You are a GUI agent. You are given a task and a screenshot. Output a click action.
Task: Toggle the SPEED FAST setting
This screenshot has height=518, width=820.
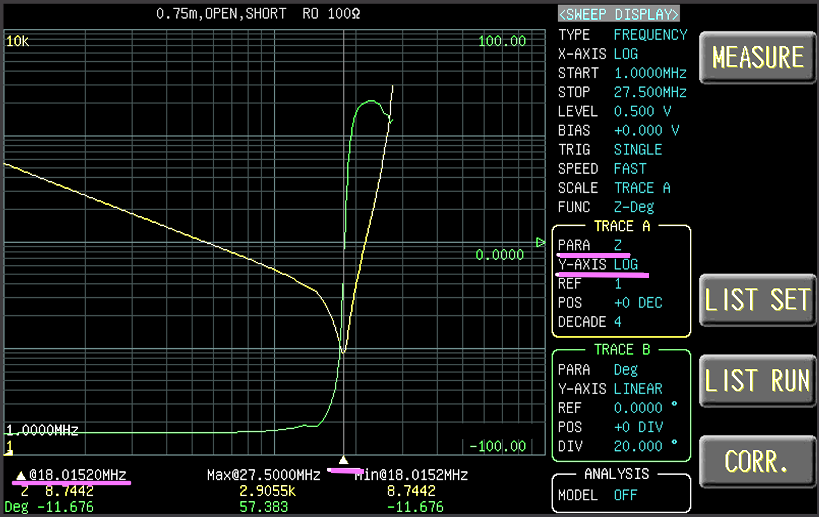point(630,169)
